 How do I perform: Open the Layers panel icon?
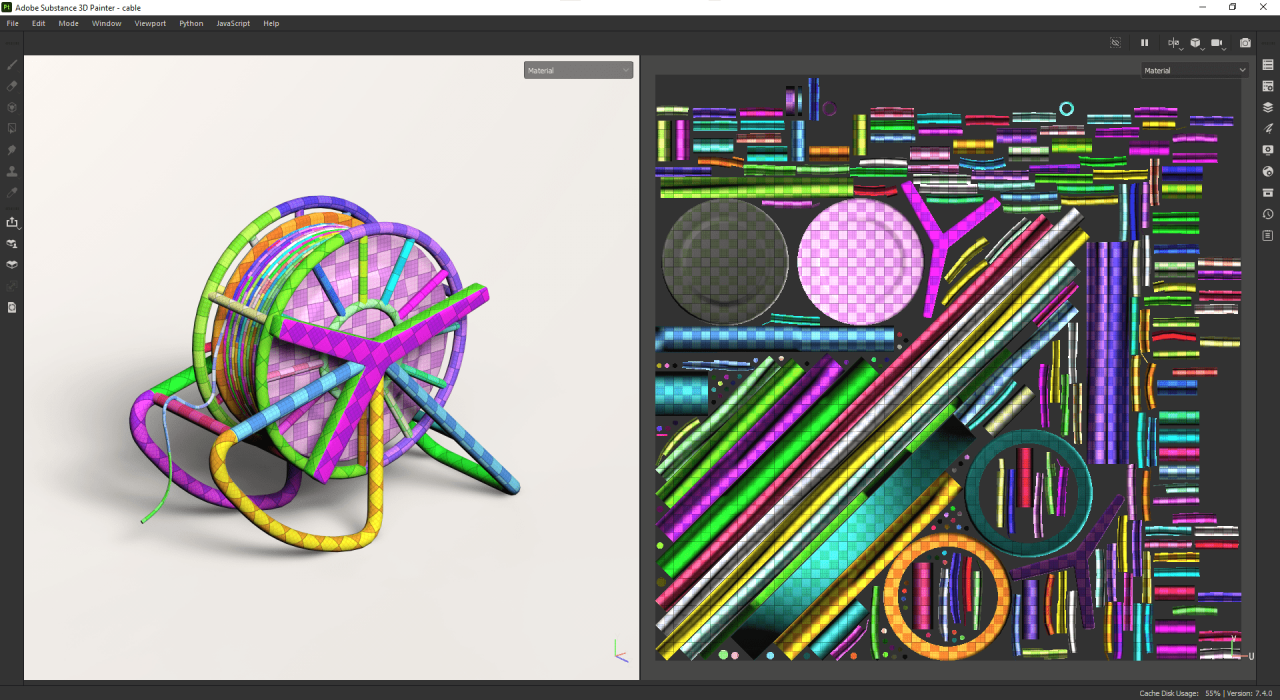(1268, 107)
